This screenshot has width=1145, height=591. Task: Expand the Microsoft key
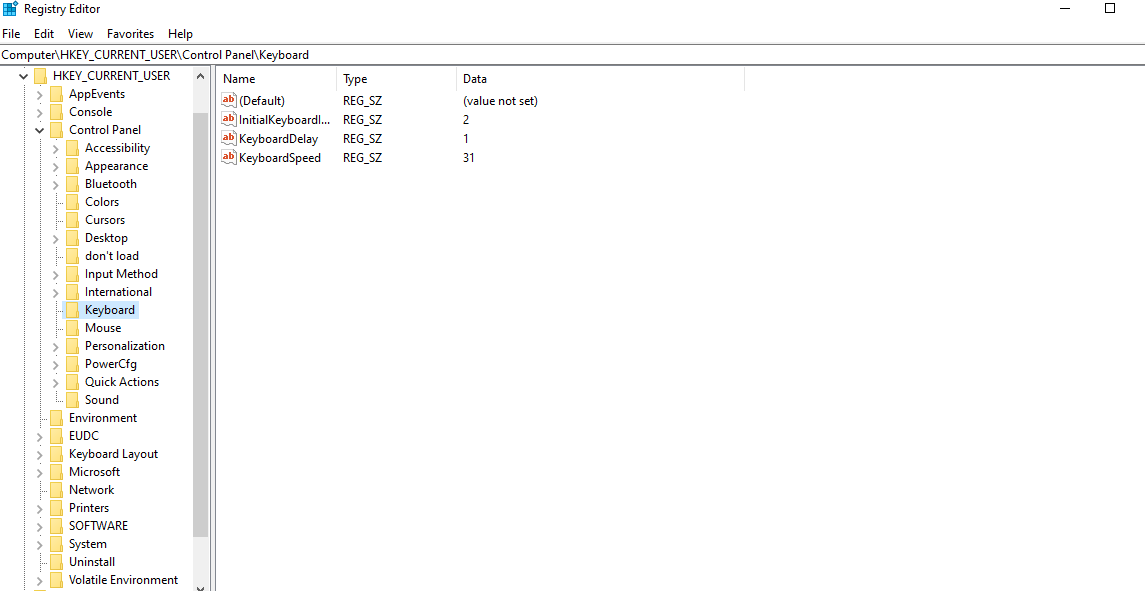click(39, 472)
